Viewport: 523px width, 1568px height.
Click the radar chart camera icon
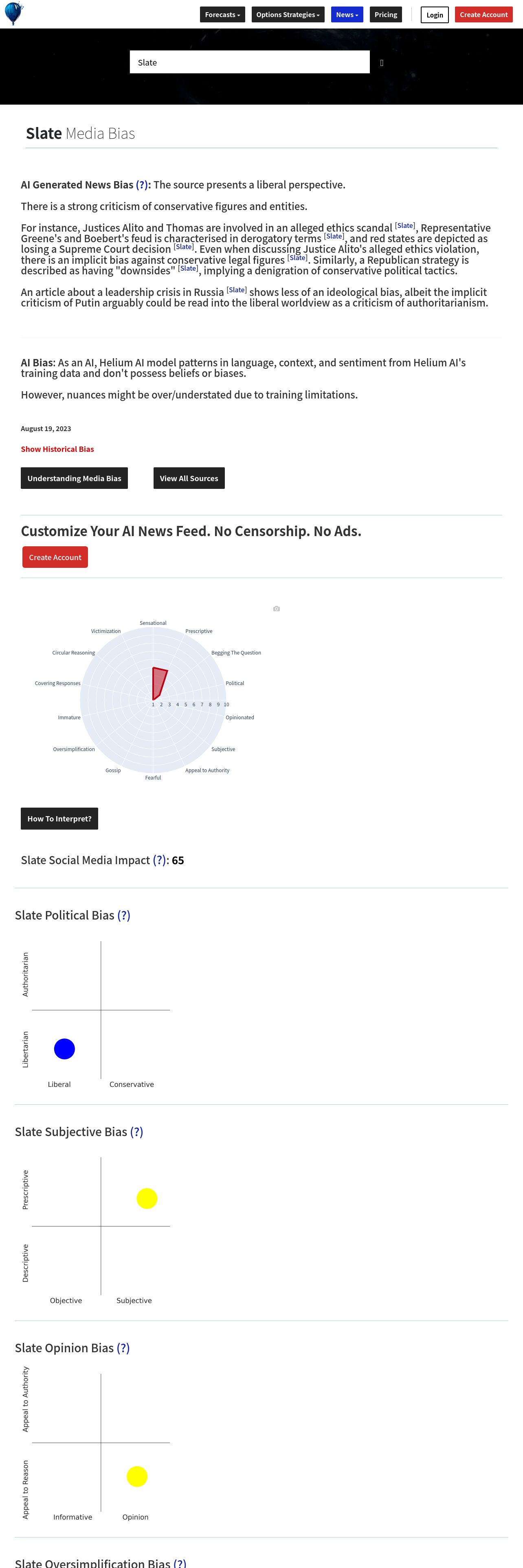tap(277, 609)
